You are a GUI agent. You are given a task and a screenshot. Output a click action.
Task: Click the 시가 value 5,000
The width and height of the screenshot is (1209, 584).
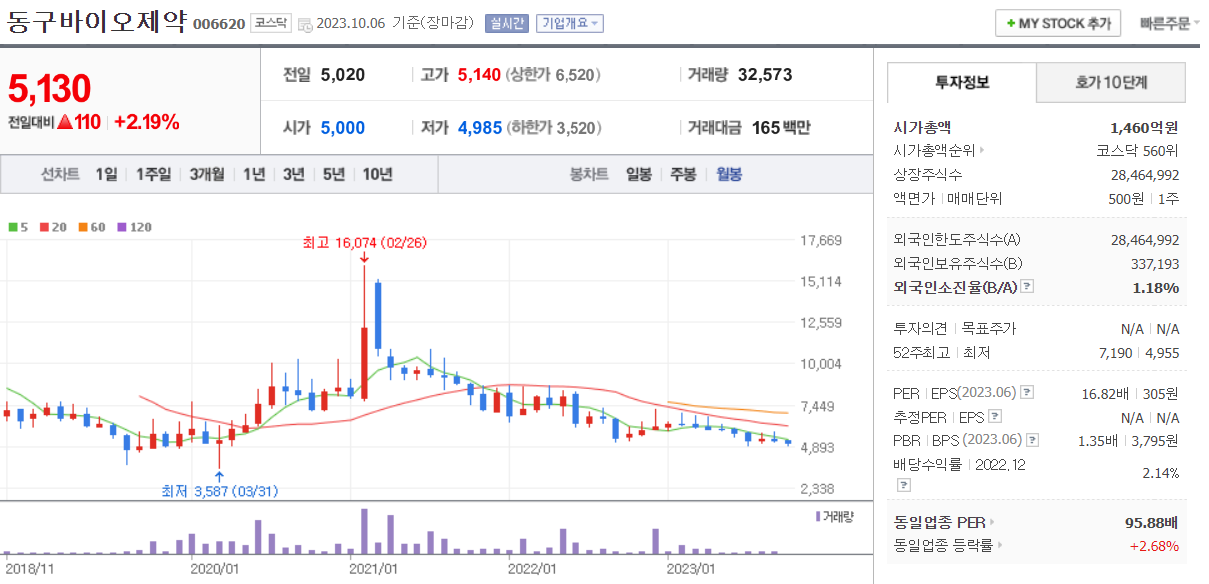pos(343,128)
